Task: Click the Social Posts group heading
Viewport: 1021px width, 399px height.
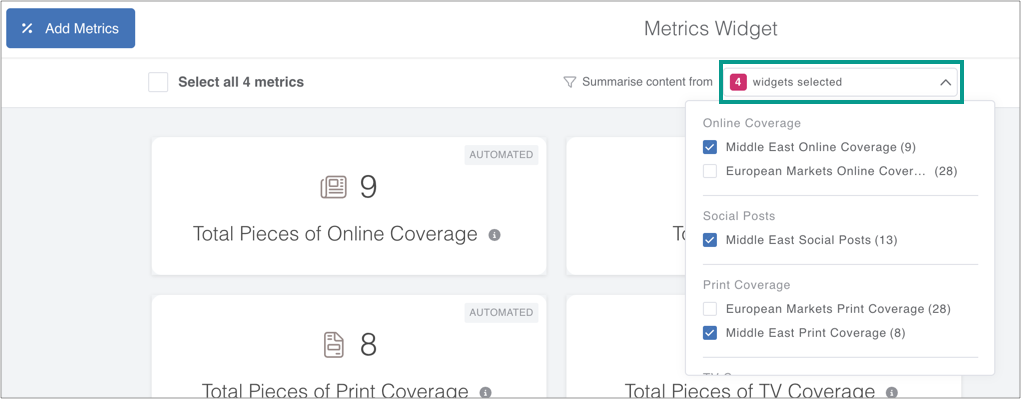Action: tap(739, 216)
